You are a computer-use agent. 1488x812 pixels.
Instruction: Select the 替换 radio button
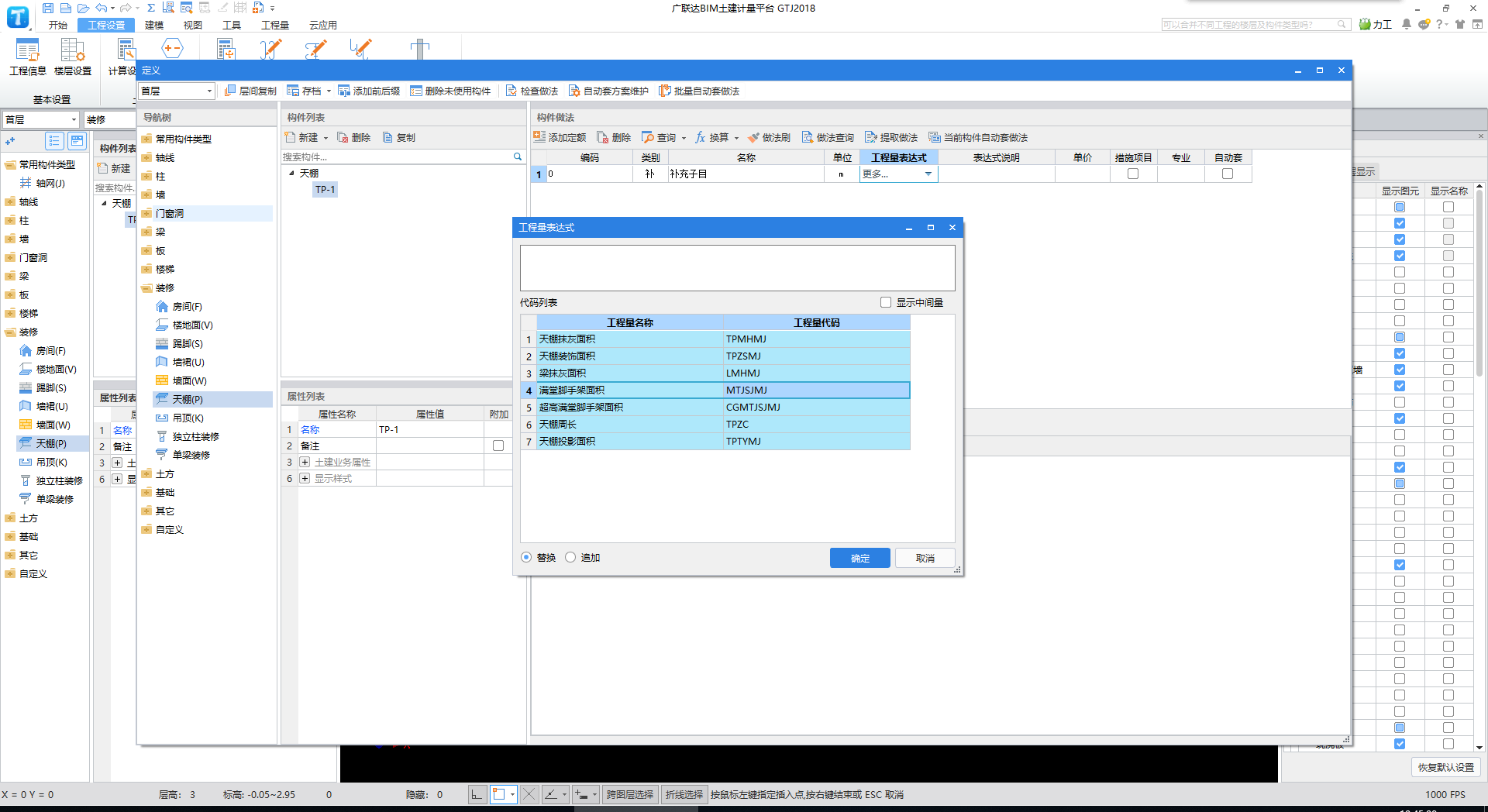point(527,557)
